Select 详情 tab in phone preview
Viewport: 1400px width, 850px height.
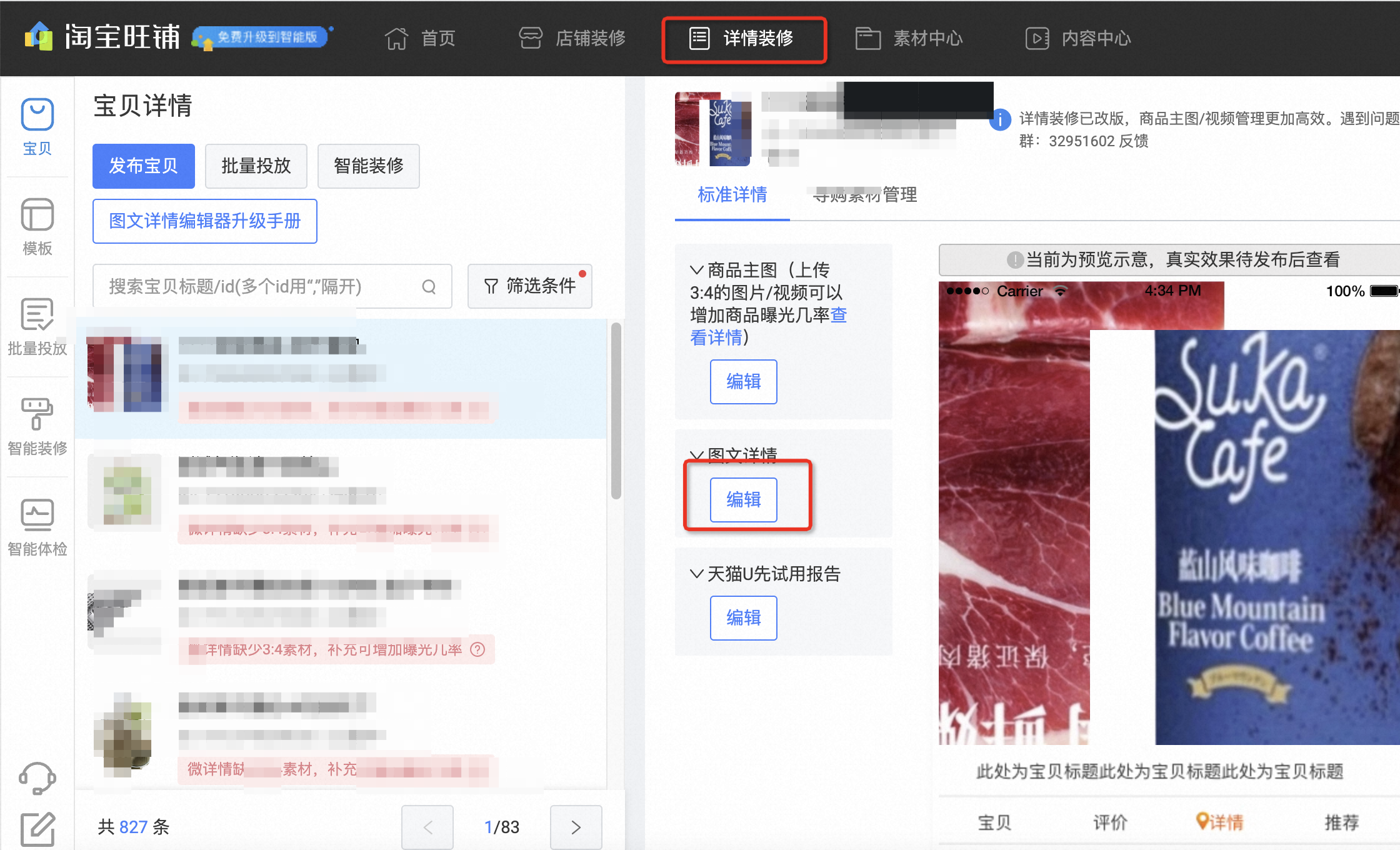1220,822
